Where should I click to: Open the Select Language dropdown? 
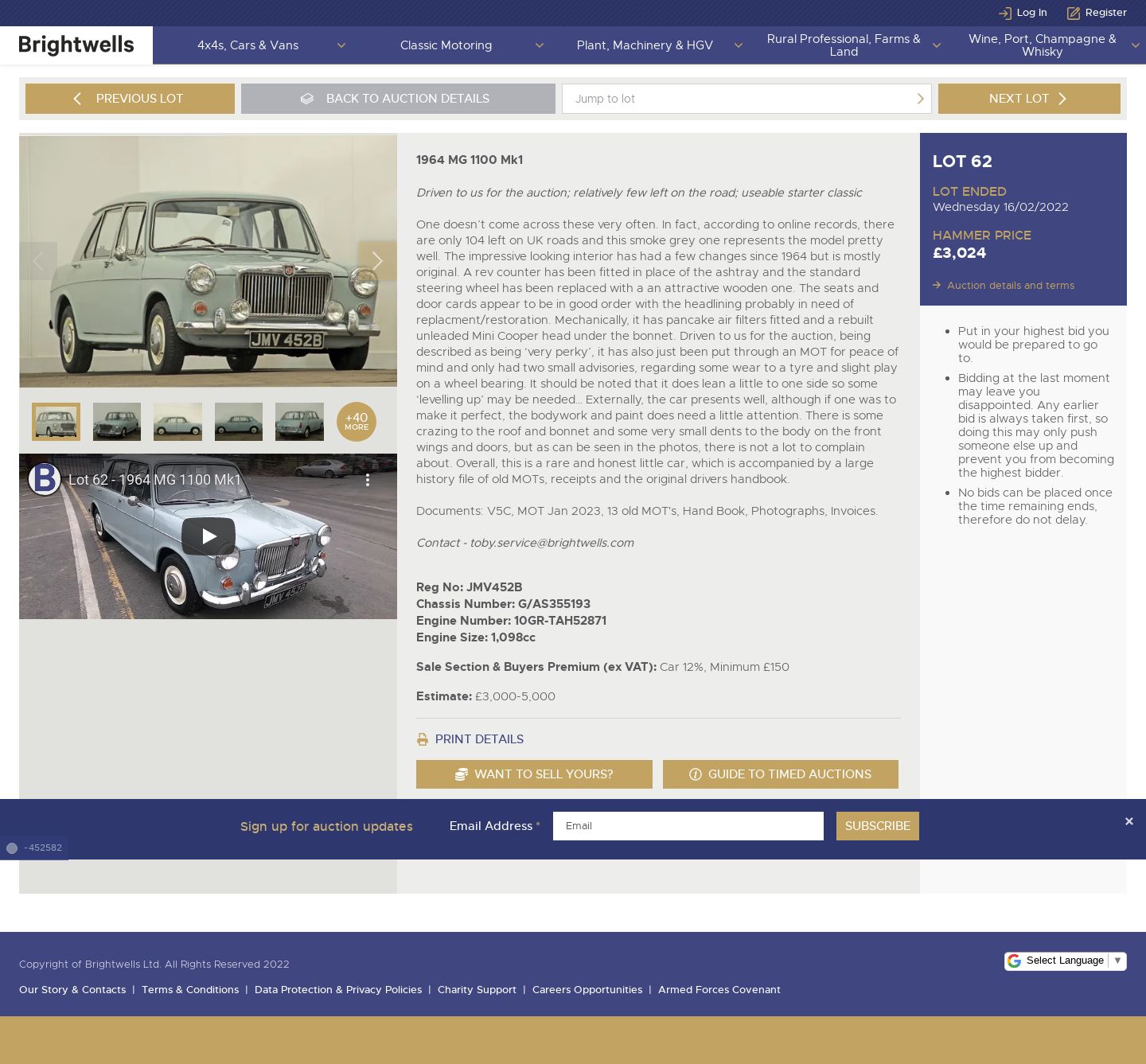tap(1066, 961)
